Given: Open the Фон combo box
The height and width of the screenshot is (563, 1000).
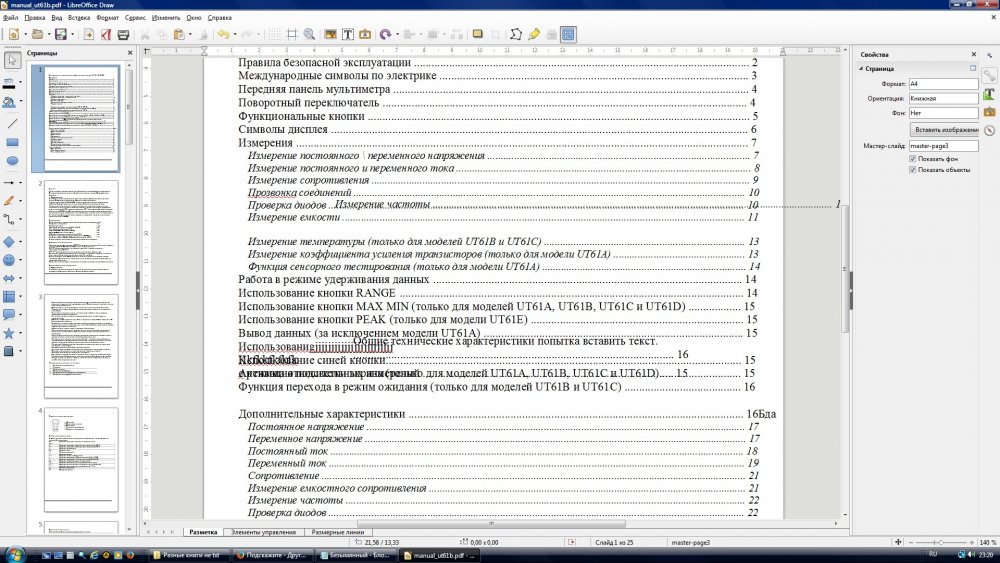Looking at the screenshot, I should [x=943, y=113].
